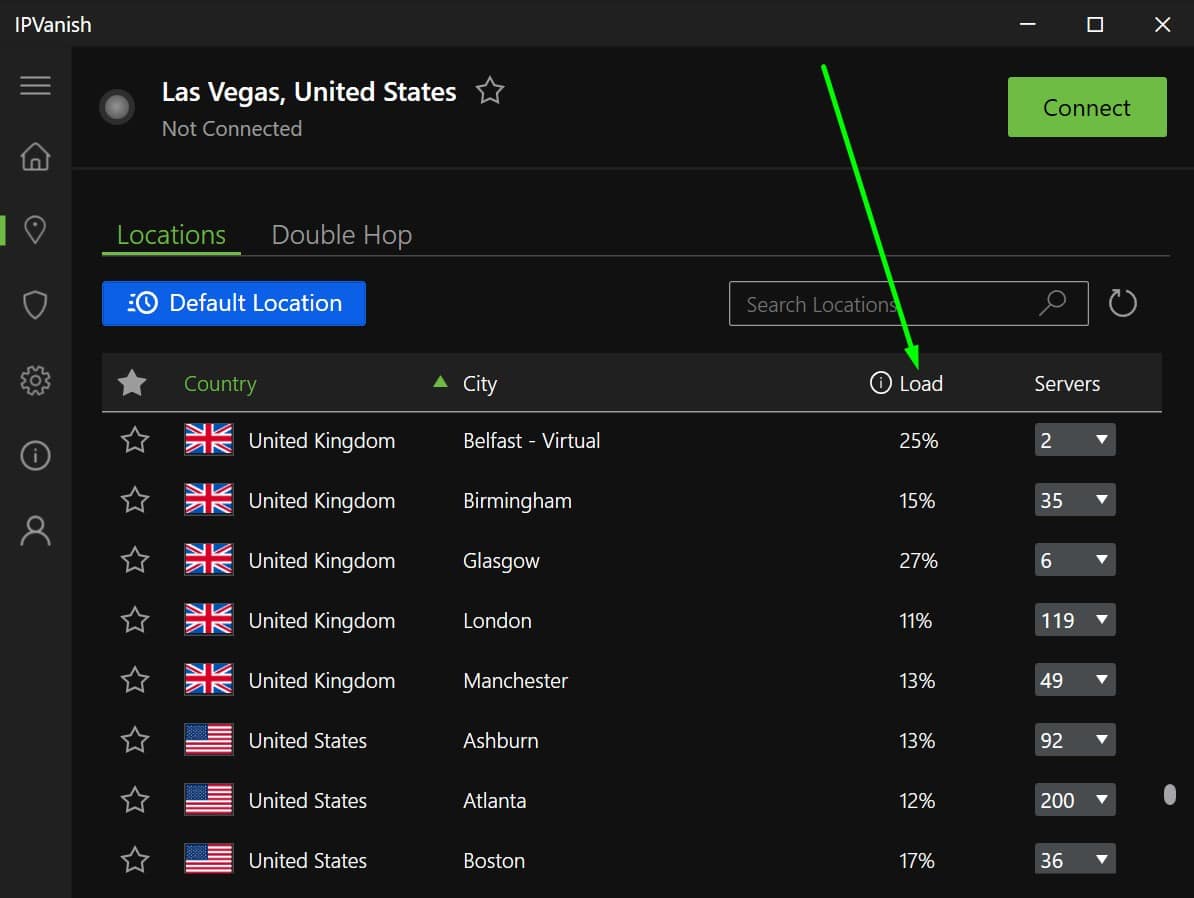Toggle sort via Country sort arrow
This screenshot has width=1194, height=898.
[440, 381]
